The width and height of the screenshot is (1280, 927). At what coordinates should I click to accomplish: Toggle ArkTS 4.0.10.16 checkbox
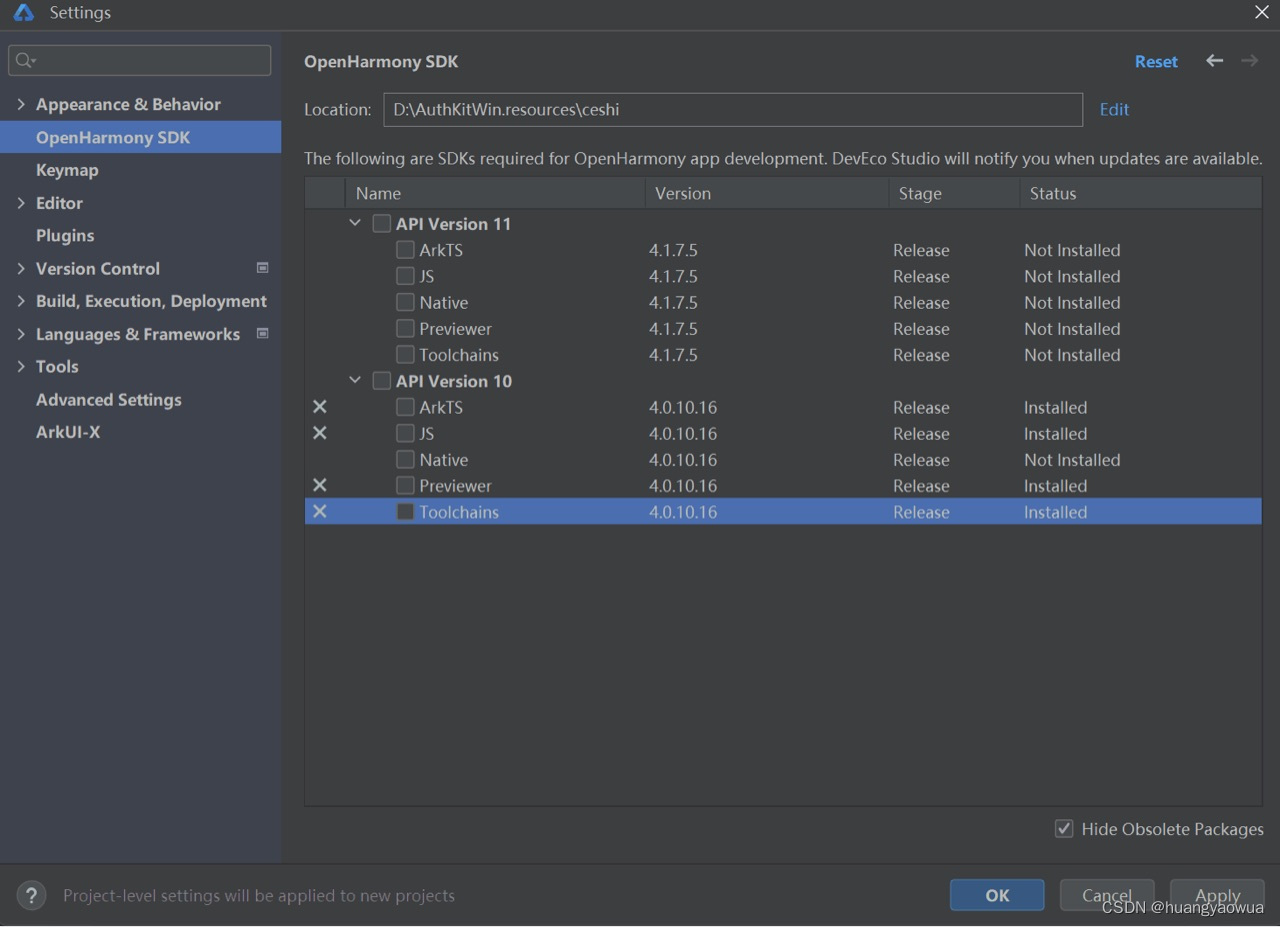click(405, 407)
